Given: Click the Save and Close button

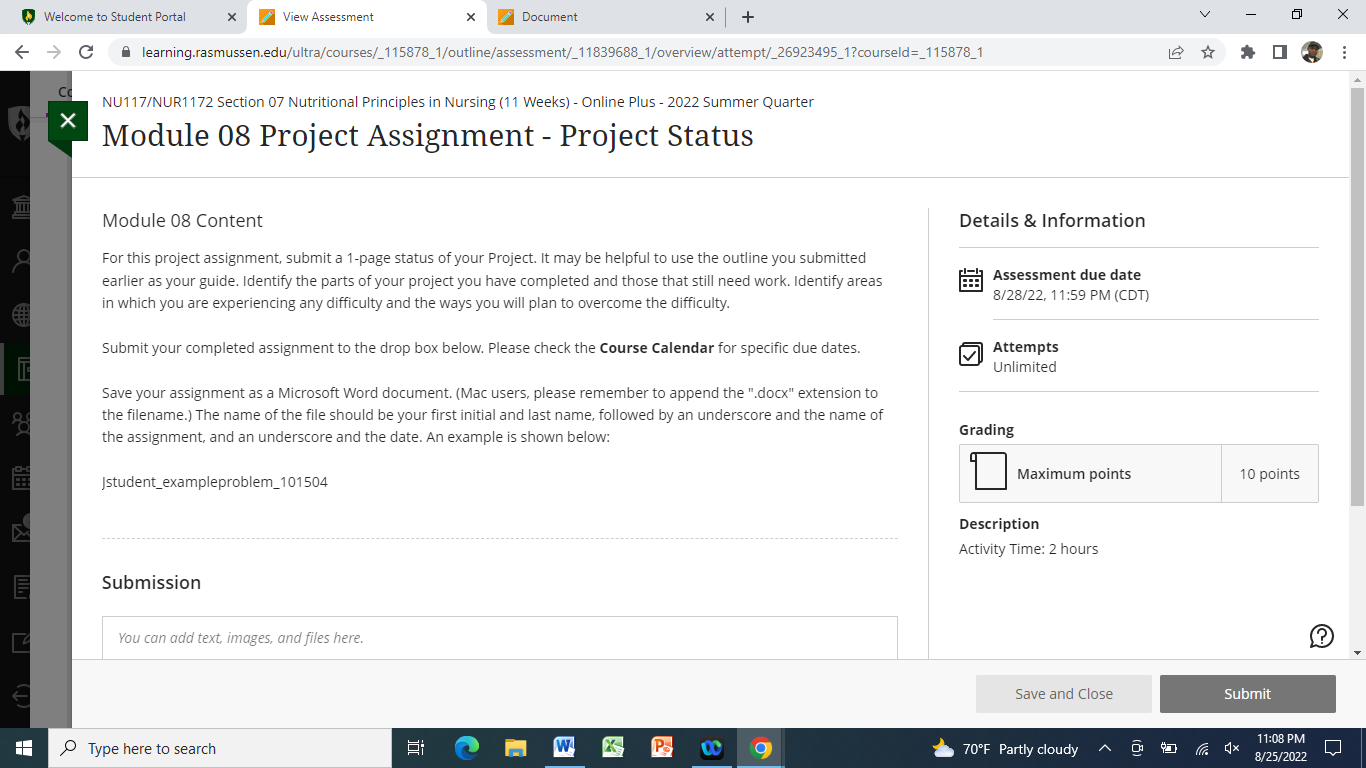Looking at the screenshot, I should coord(1064,694).
